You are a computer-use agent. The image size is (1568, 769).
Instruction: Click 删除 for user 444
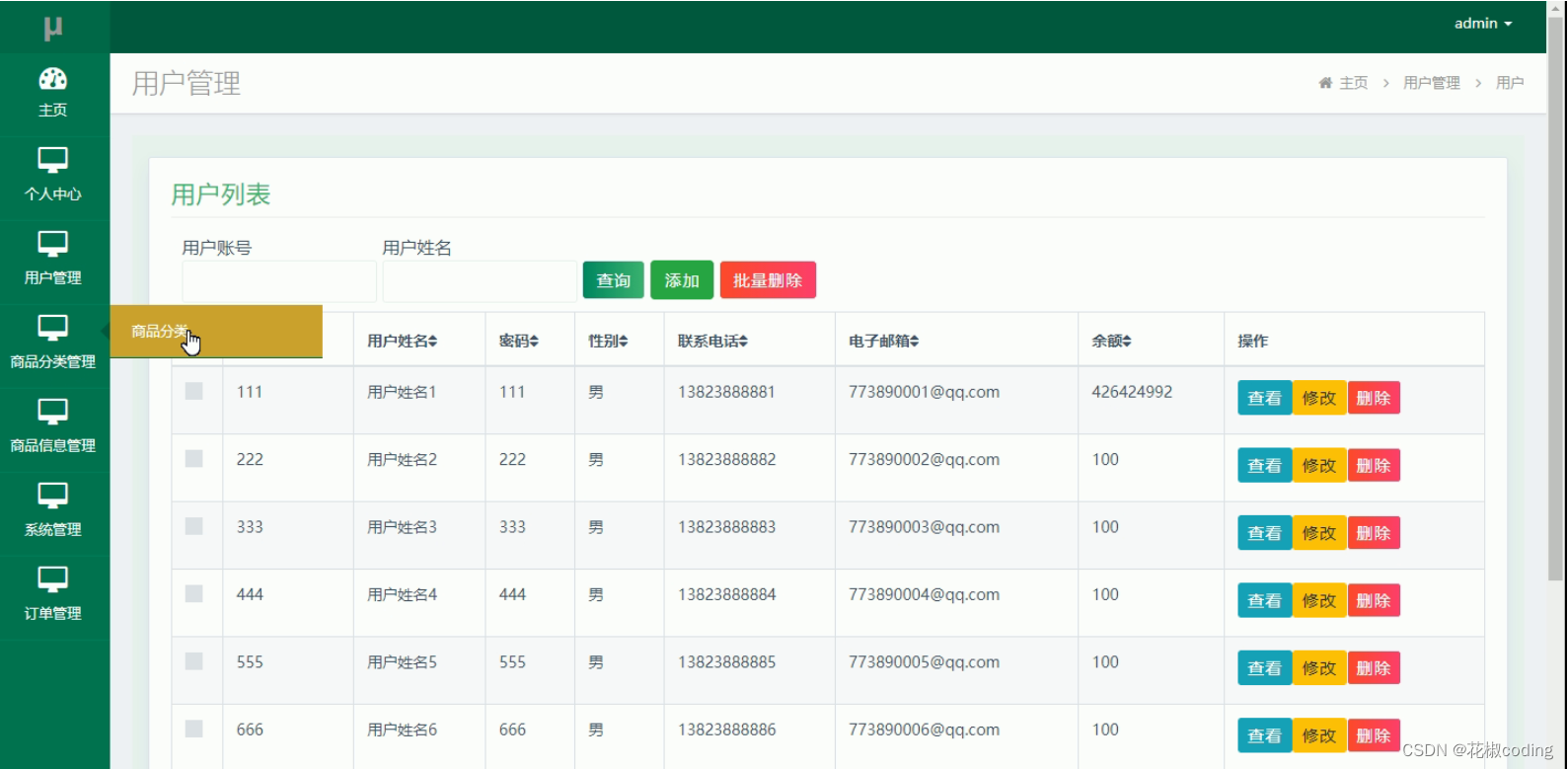click(1374, 600)
